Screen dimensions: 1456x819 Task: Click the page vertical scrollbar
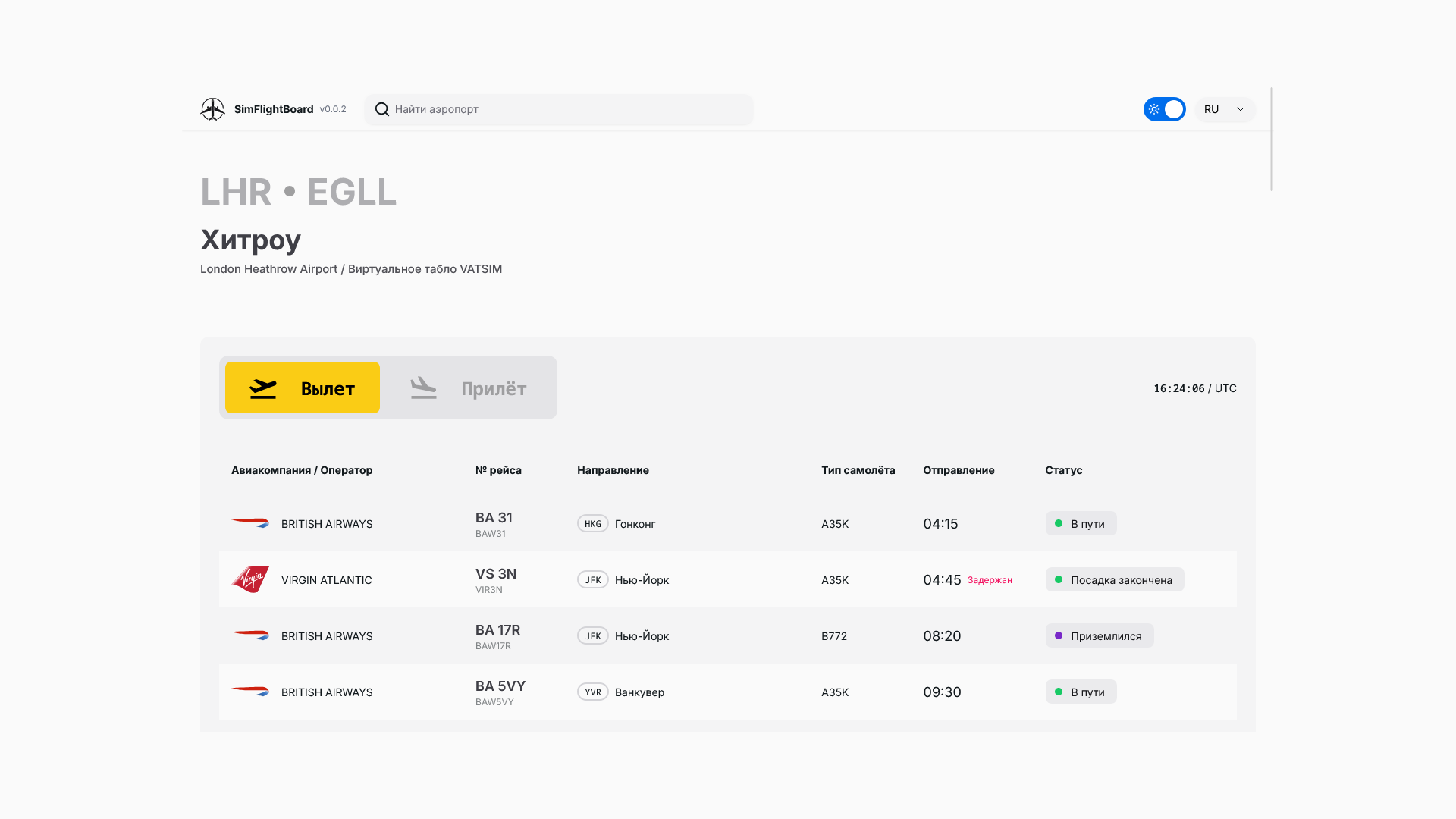click(1272, 140)
